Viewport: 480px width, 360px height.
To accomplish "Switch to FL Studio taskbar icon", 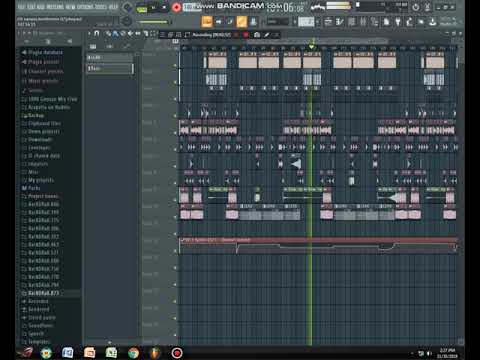I will [155, 353].
